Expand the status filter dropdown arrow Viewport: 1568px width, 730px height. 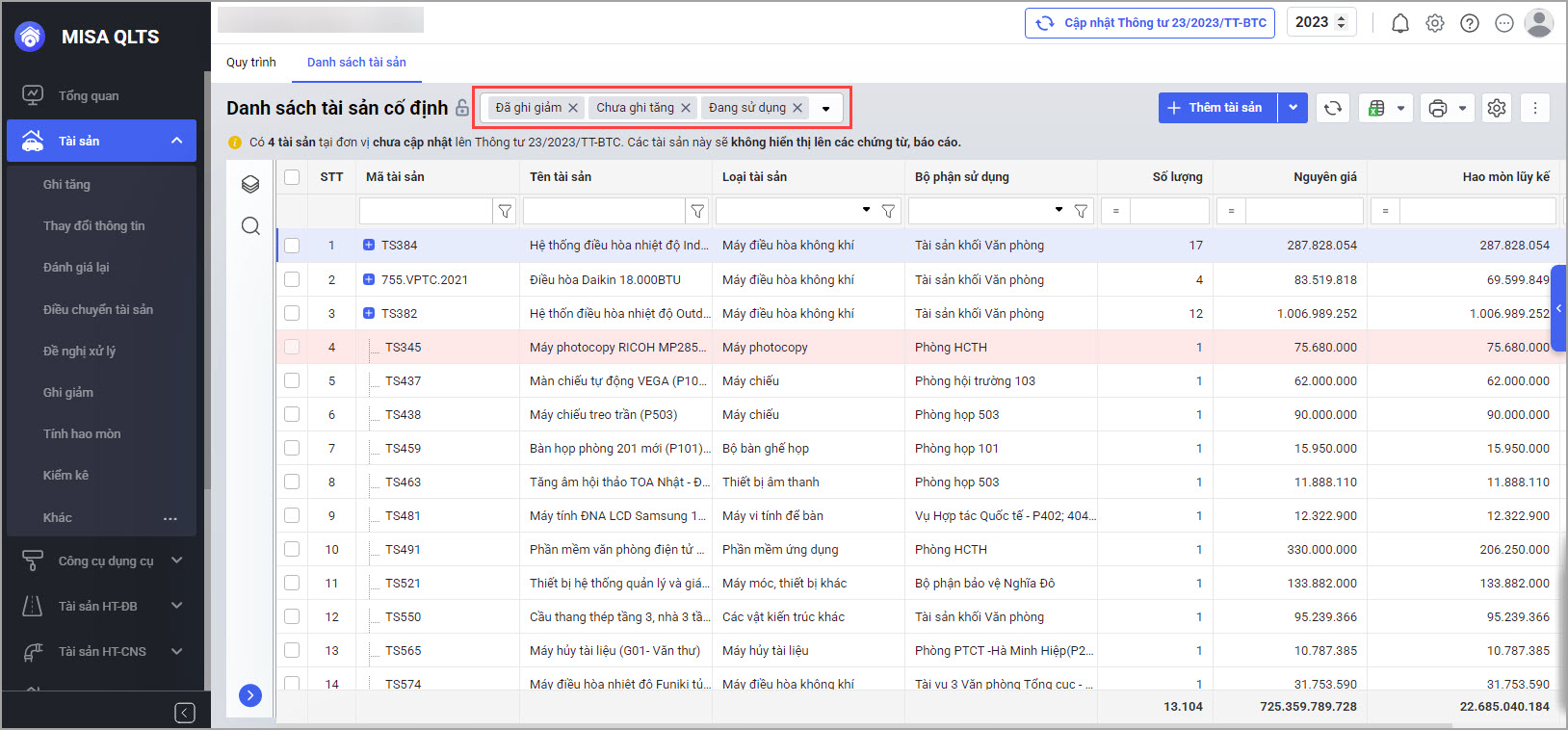point(825,109)
